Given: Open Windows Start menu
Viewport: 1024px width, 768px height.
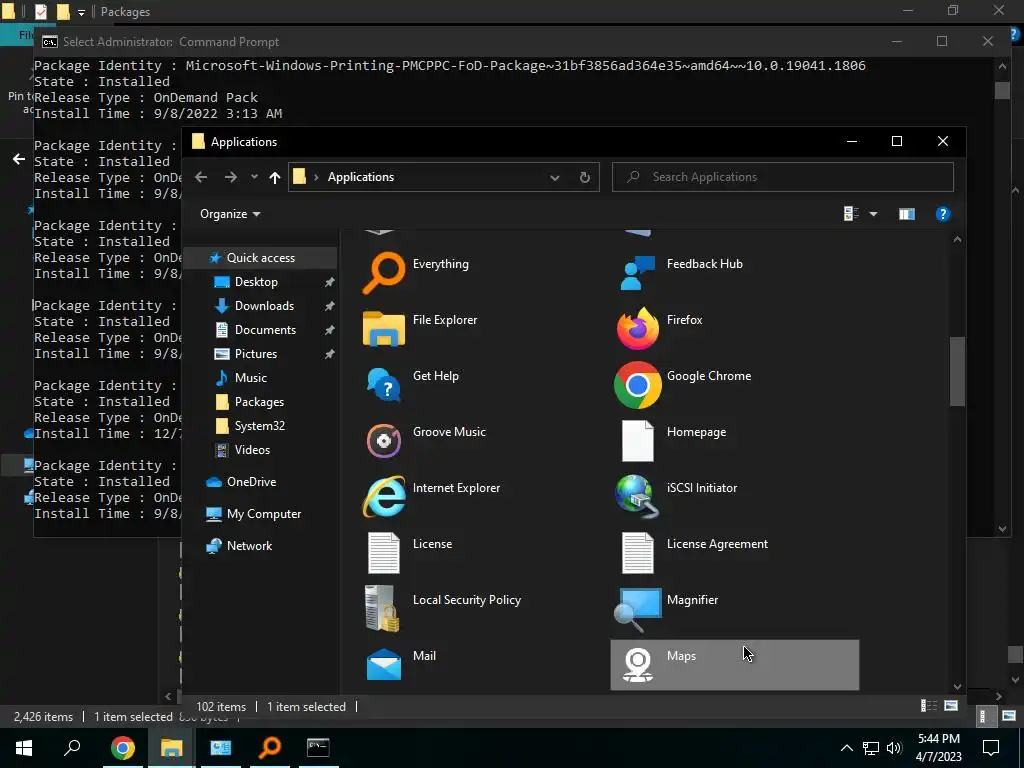Looking at the screenshot, I should click(24, 748).
